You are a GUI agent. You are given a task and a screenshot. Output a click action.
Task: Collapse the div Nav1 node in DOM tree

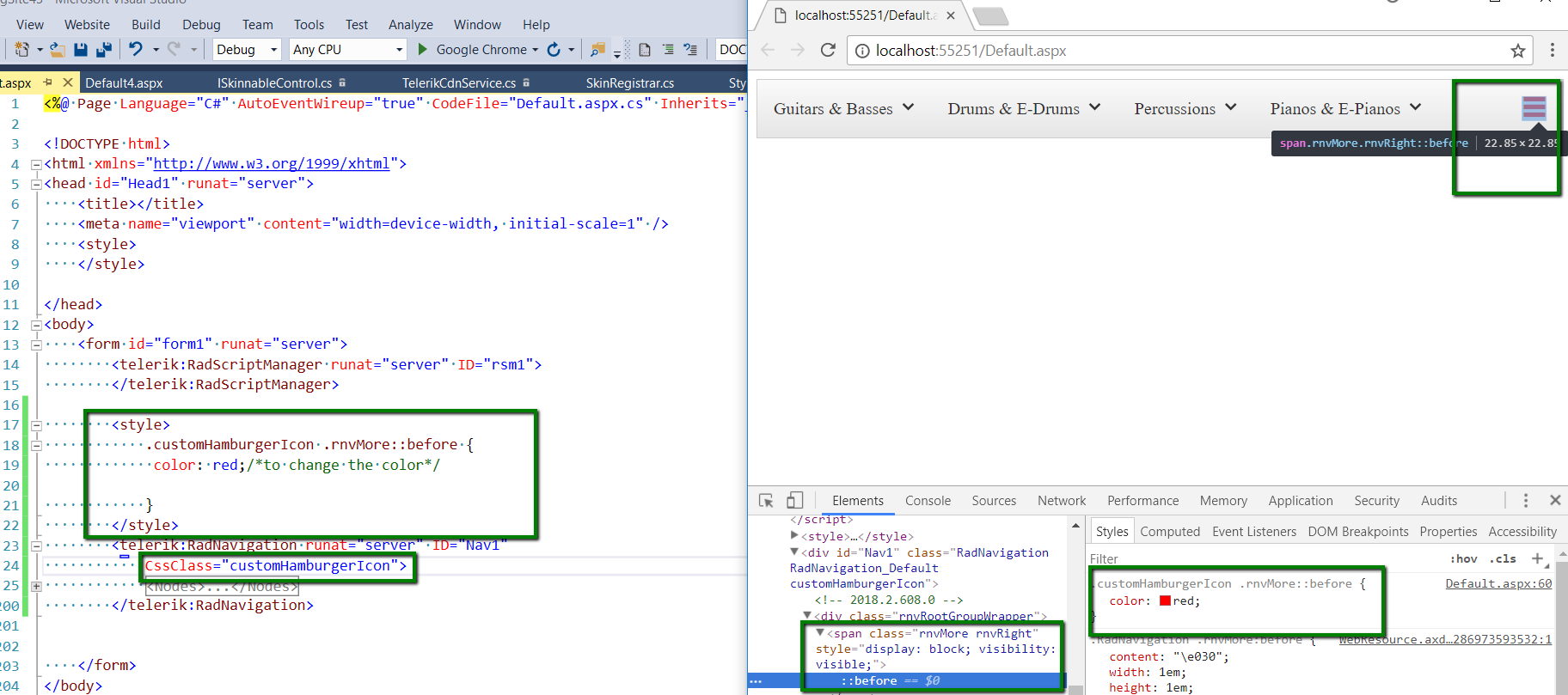[x=794, y=552]
